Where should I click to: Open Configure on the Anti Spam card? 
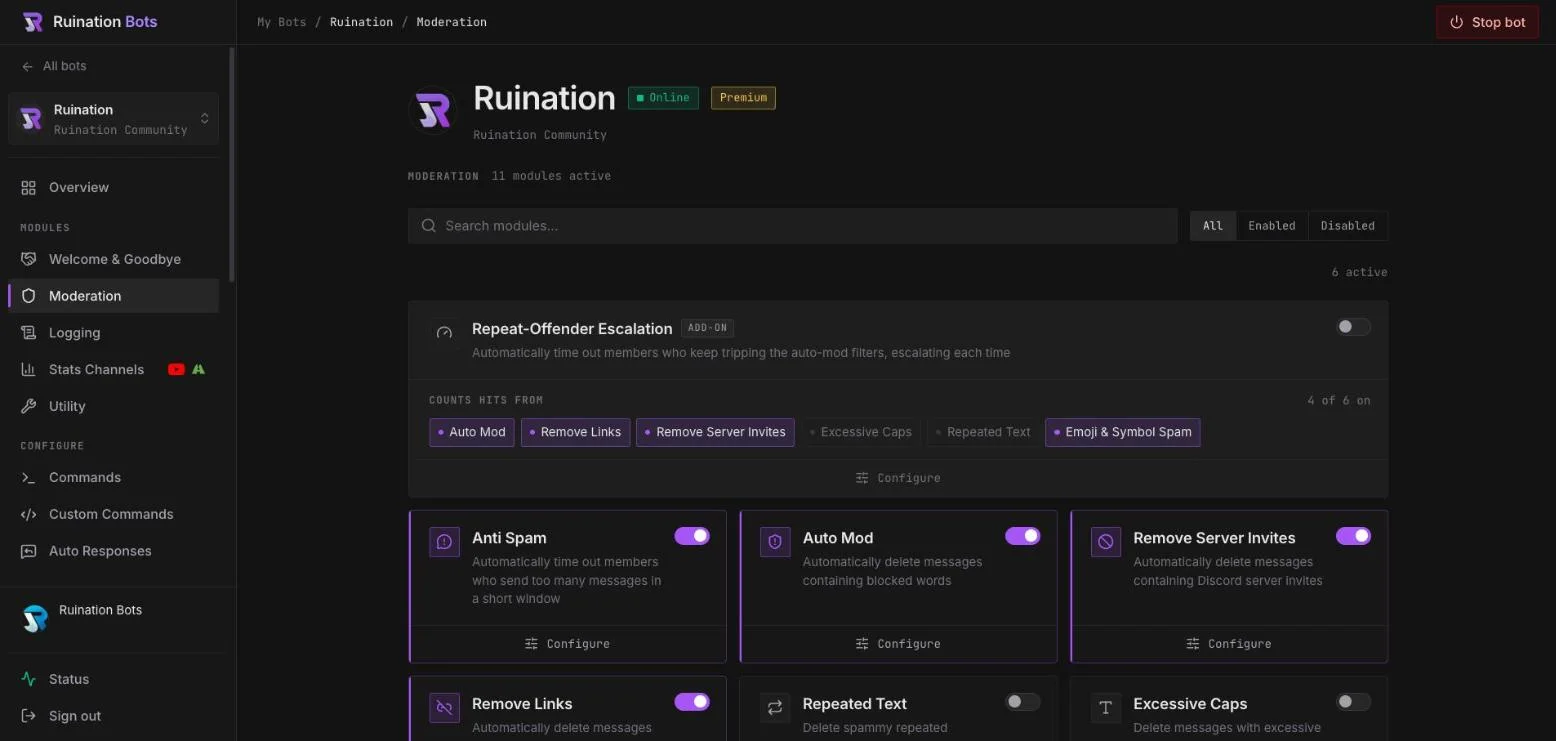[567, 644]
